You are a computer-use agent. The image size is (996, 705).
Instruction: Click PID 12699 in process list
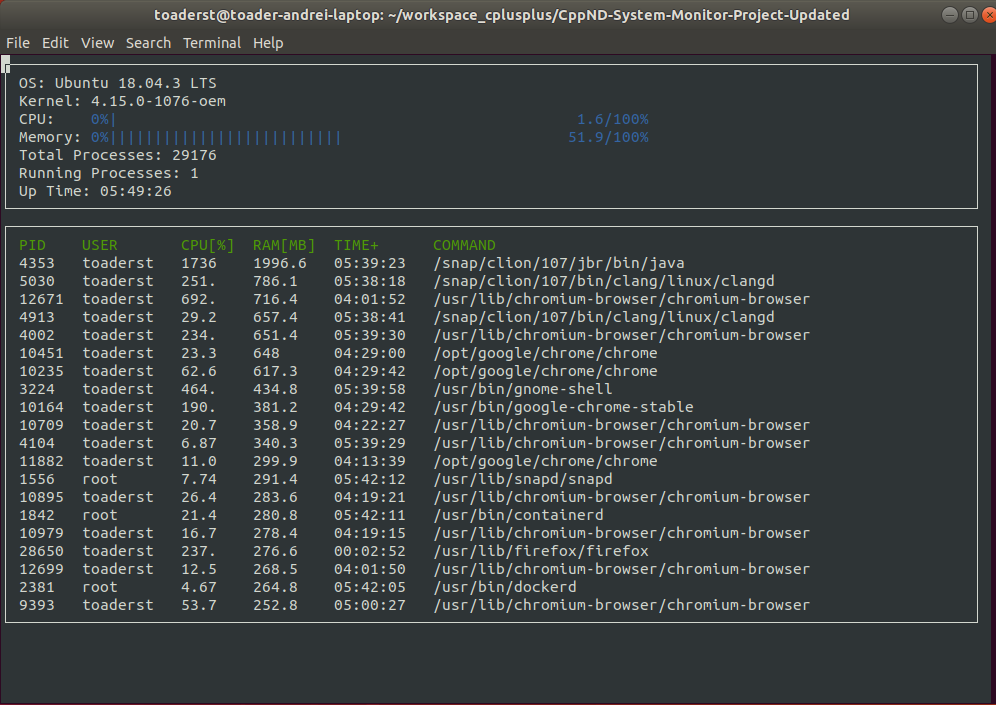point(41,569)
